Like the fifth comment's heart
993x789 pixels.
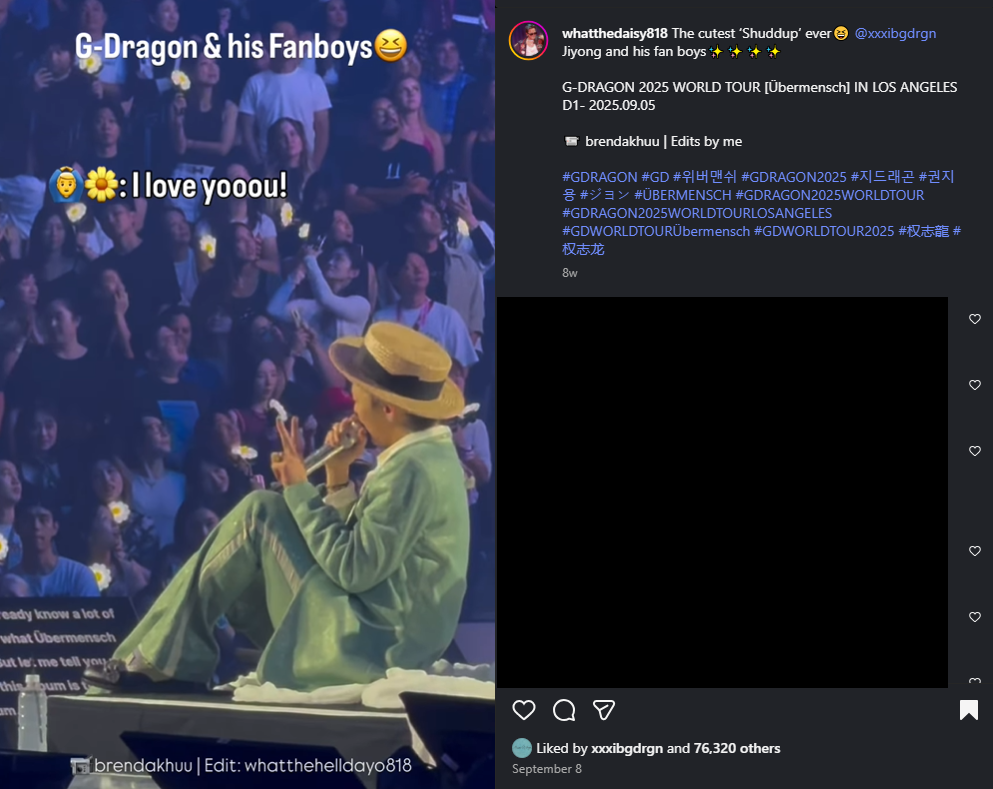click(975, 617)
